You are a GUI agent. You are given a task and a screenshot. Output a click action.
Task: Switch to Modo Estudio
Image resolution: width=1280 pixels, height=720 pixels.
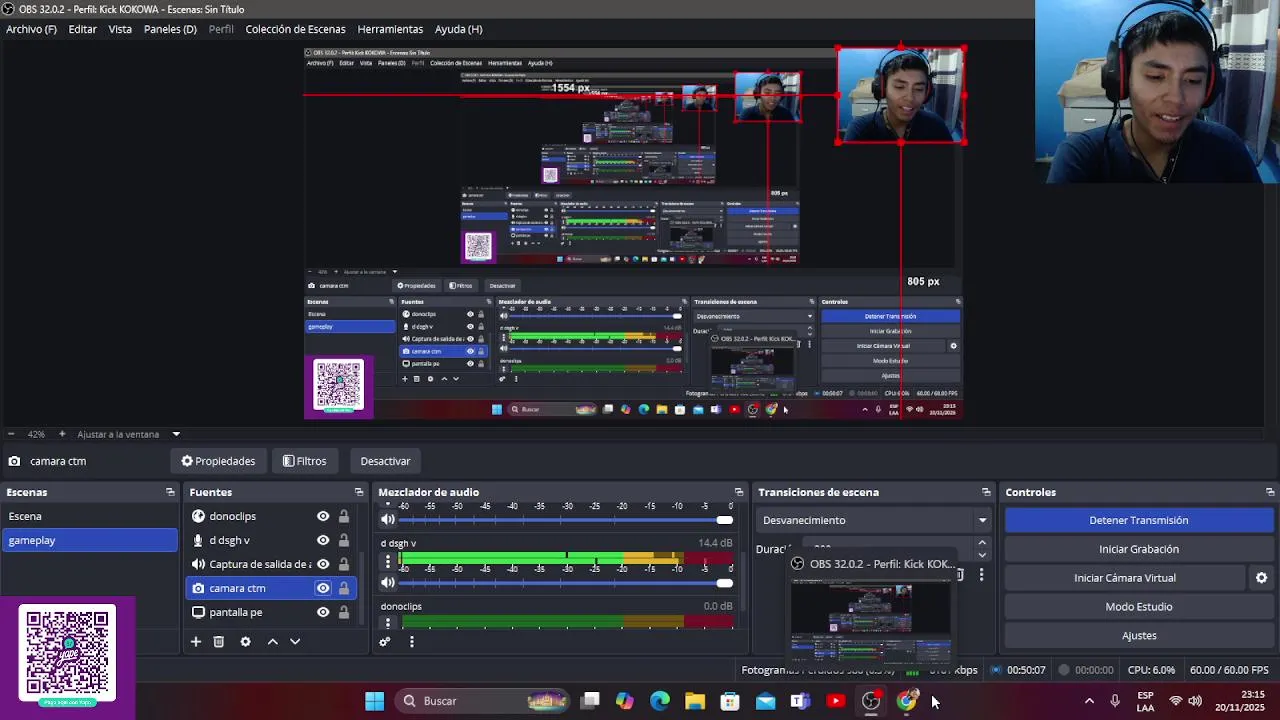1138,607
